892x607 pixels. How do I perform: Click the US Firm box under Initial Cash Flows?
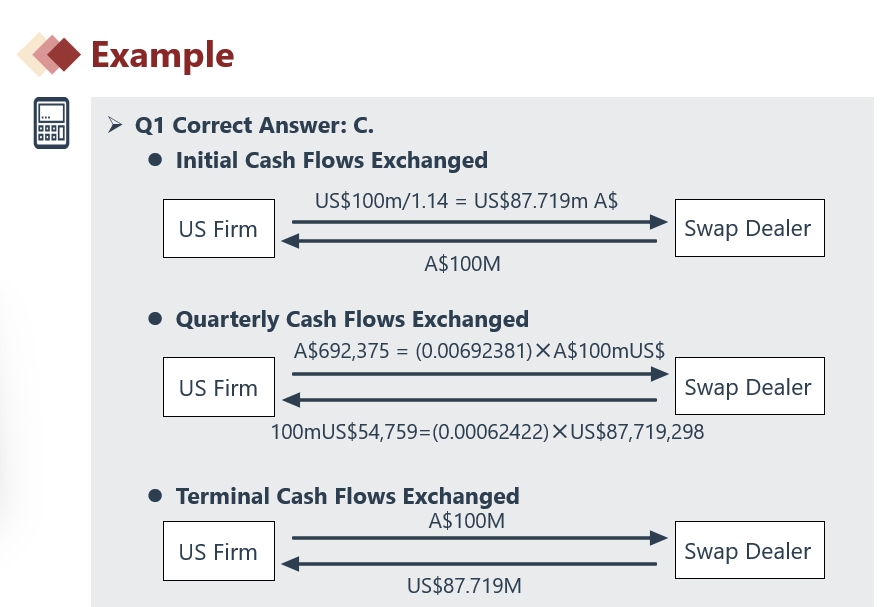click(x=218, y=229)
